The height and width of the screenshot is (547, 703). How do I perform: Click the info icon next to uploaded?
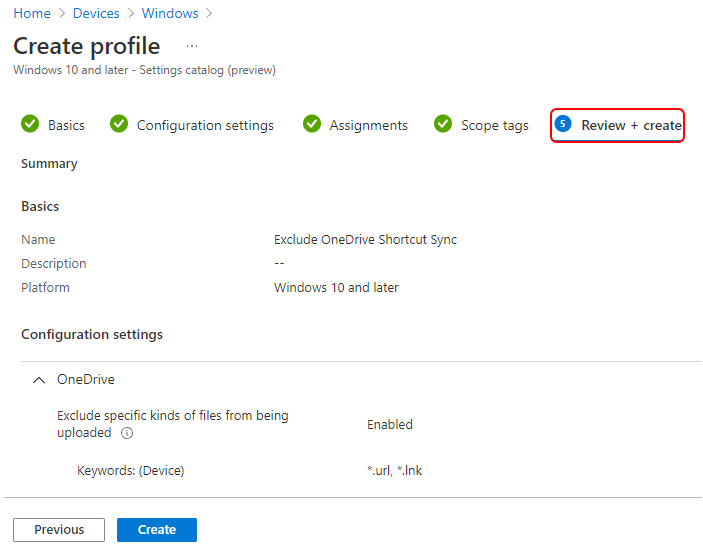[127, 433]
